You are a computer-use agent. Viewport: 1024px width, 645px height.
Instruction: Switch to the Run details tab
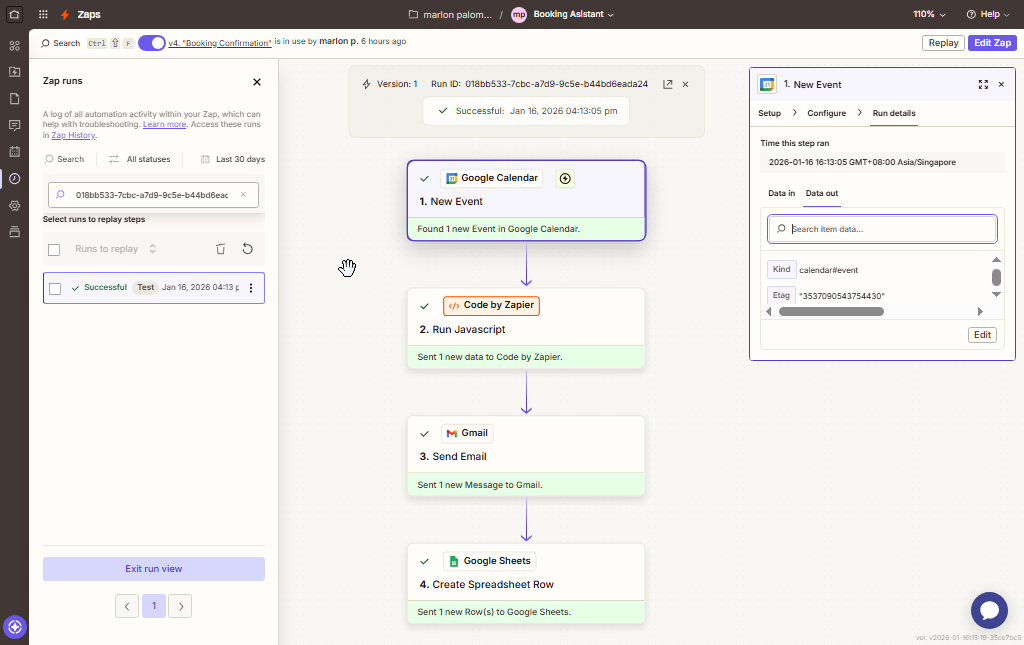click(894, 113)
